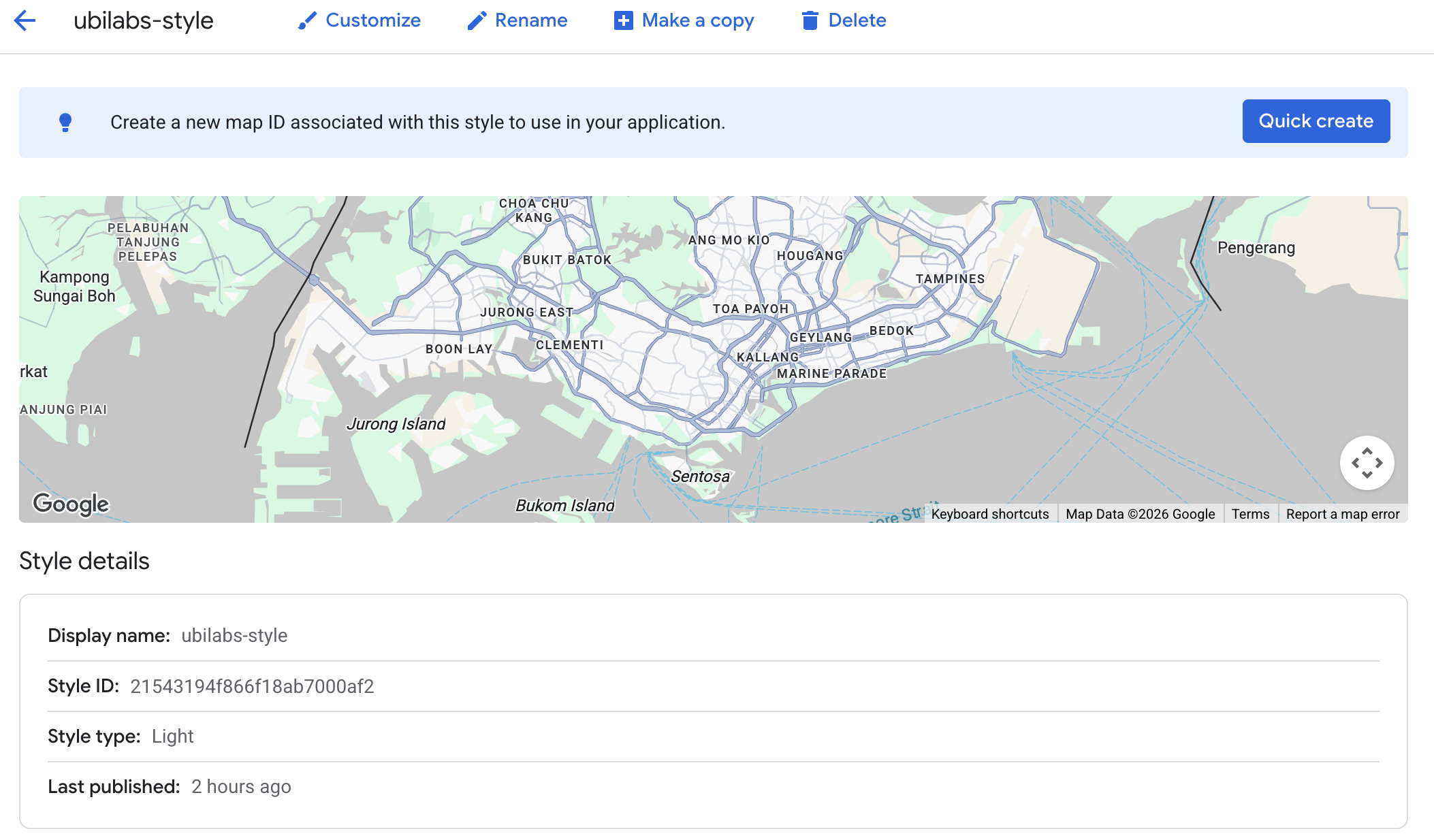
Task: Click Last published value 2 hours ago
Action: coord(241,786)
